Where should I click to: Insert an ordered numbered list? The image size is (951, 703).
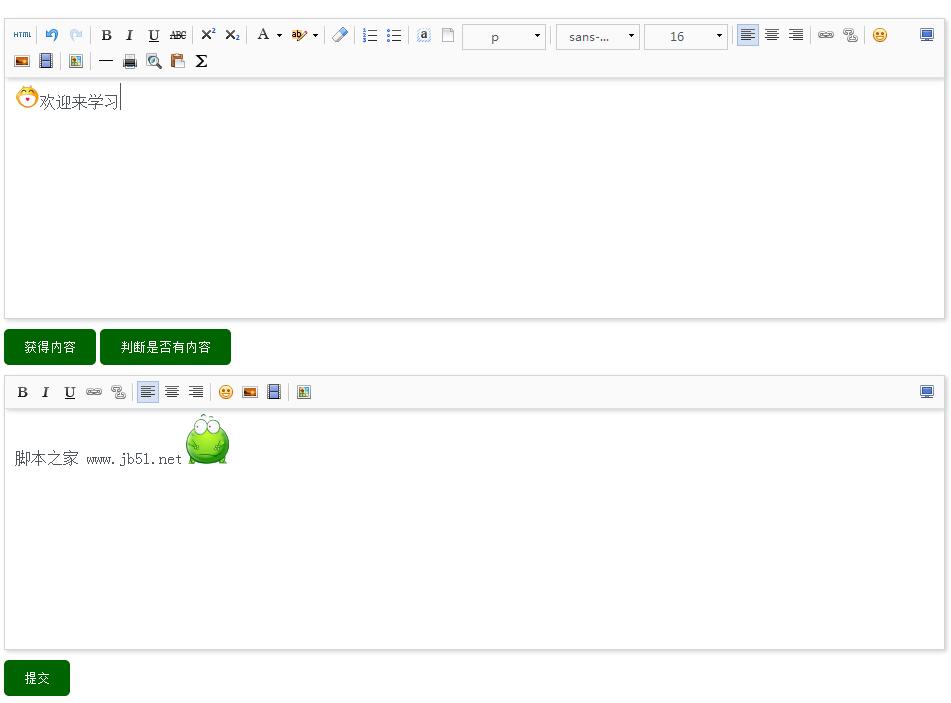tap(370, 35)
